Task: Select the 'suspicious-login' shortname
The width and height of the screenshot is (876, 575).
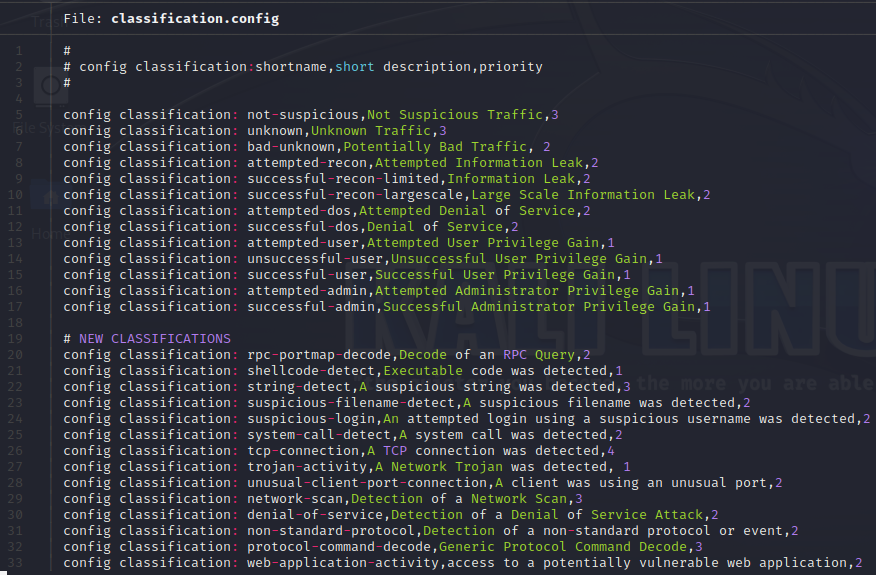Action: (x=311, y=419)
